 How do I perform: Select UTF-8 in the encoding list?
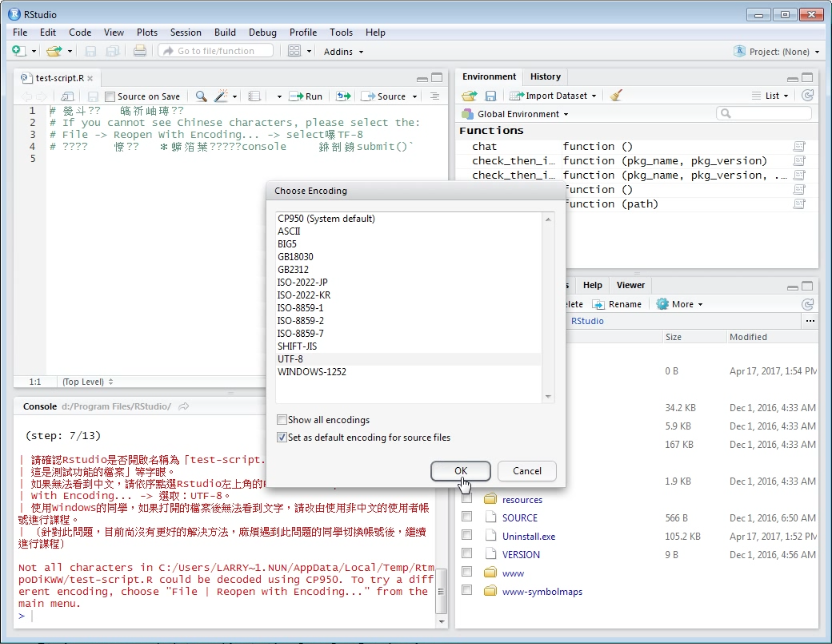click(409, 359)
